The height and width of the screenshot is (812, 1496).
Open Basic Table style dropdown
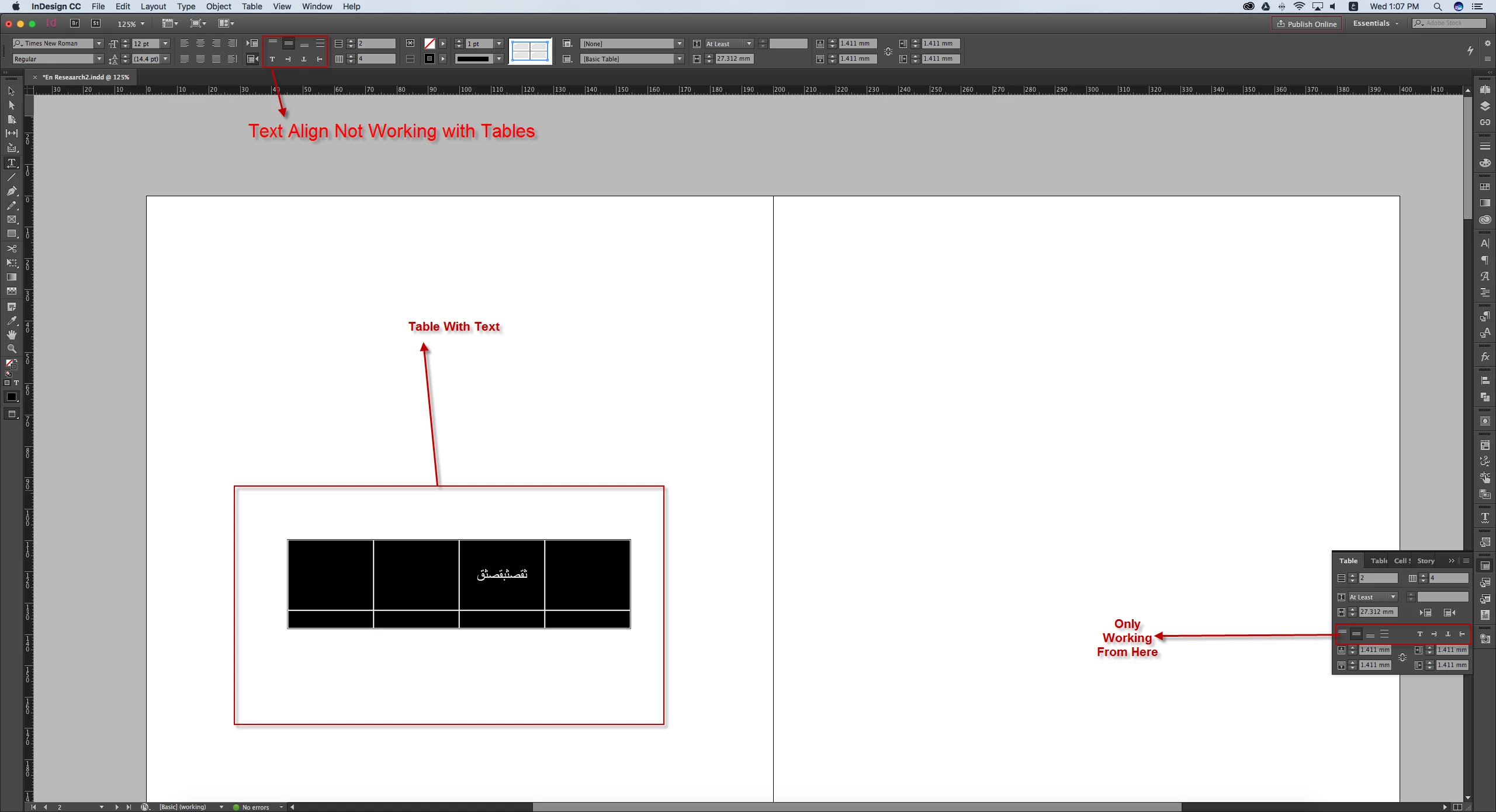[x=679, y=59]
